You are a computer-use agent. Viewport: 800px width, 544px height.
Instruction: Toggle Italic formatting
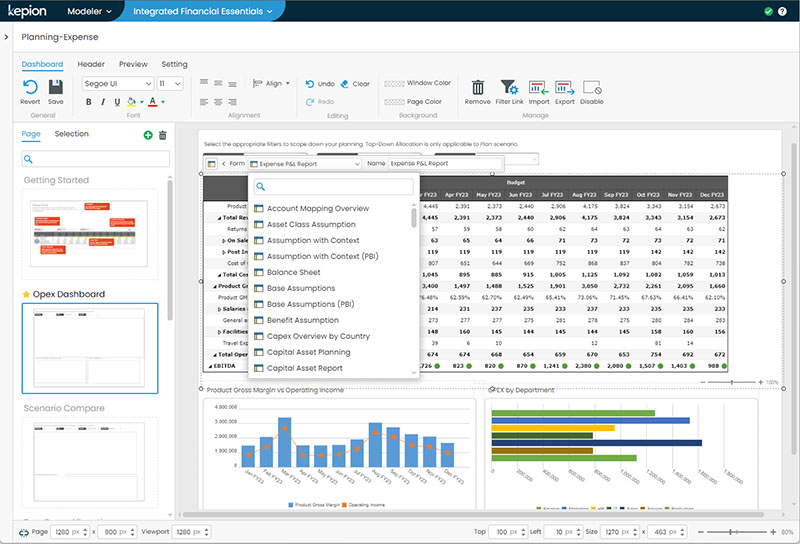pyautogui.click(x=103, y=102)
